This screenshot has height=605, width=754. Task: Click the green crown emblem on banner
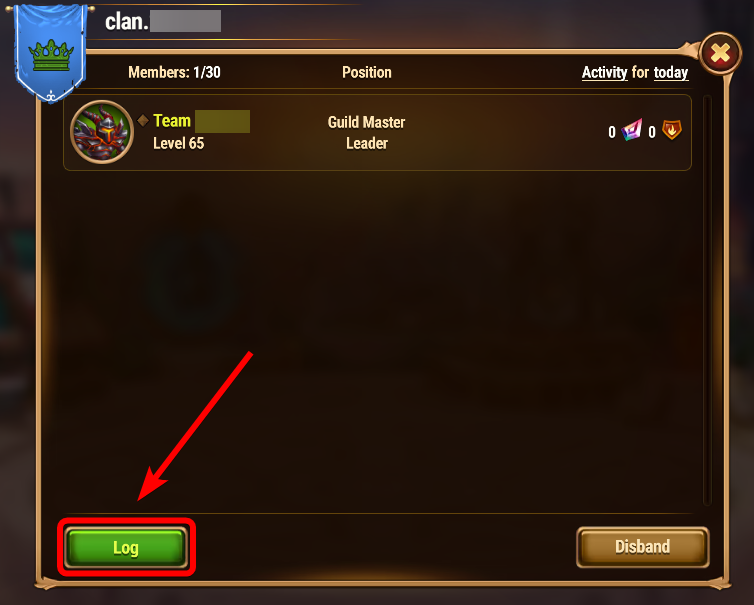click(51, 55)
